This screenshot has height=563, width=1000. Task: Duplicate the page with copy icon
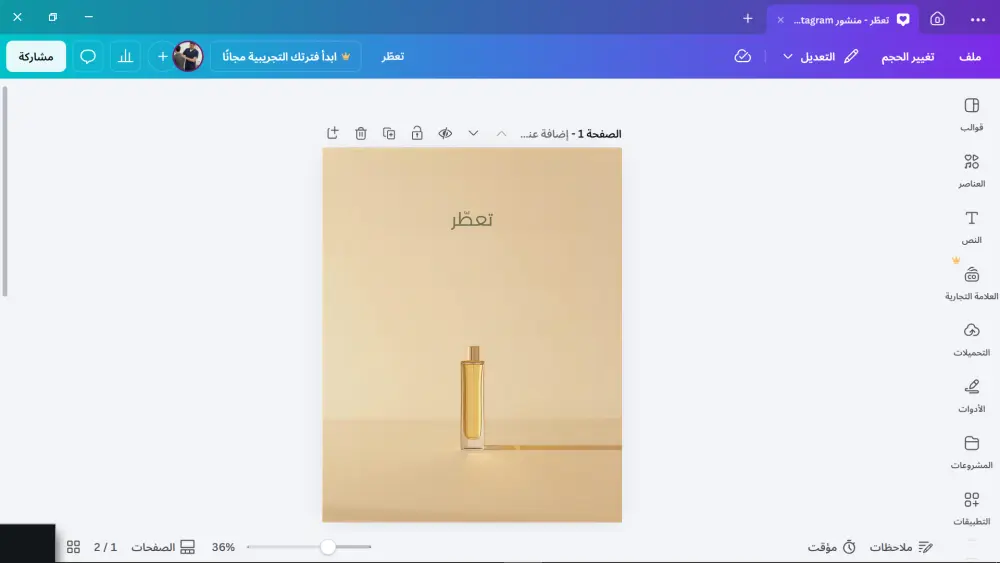pos(389,133)
